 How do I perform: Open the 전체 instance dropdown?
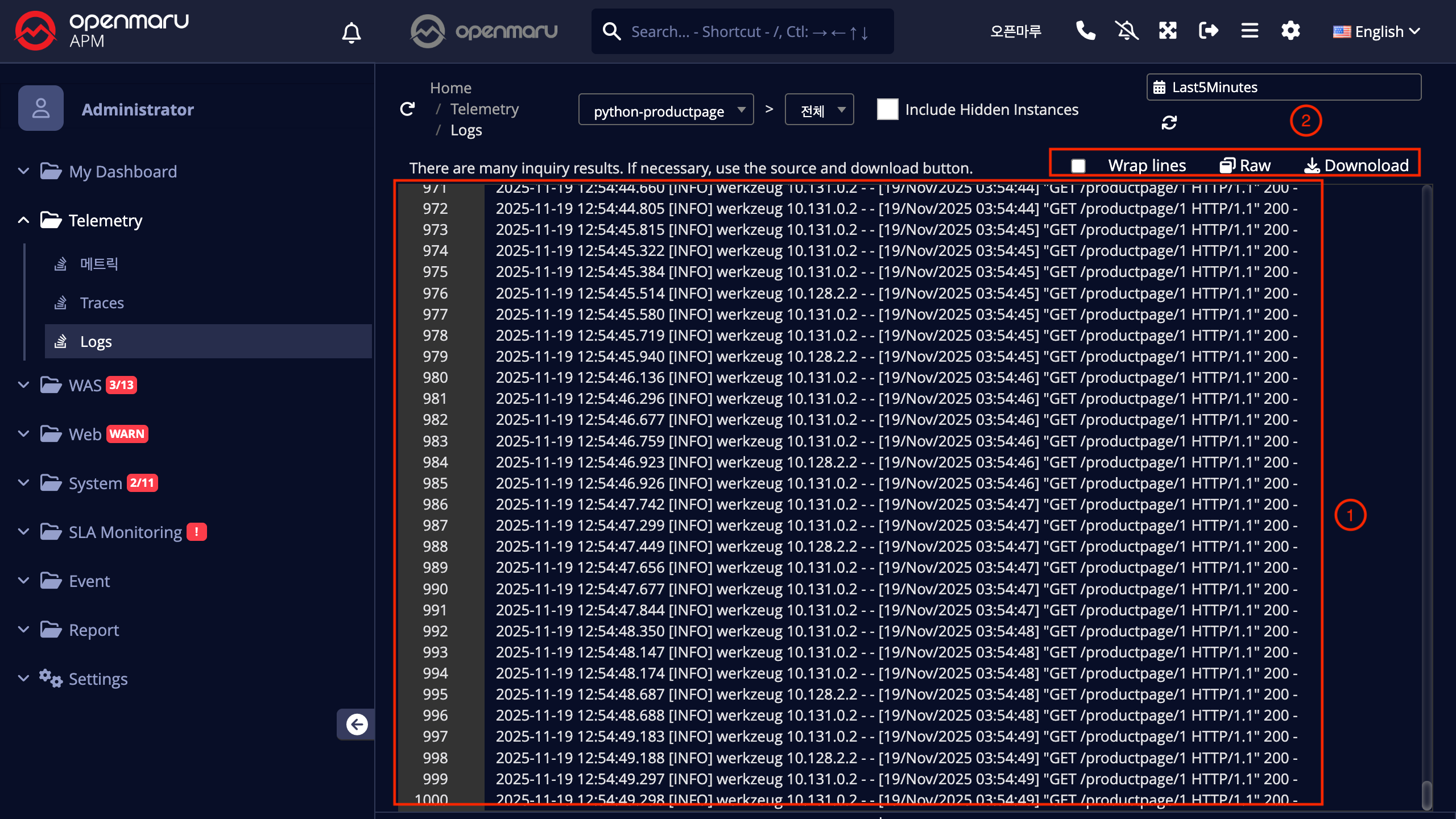click(819, 110)
